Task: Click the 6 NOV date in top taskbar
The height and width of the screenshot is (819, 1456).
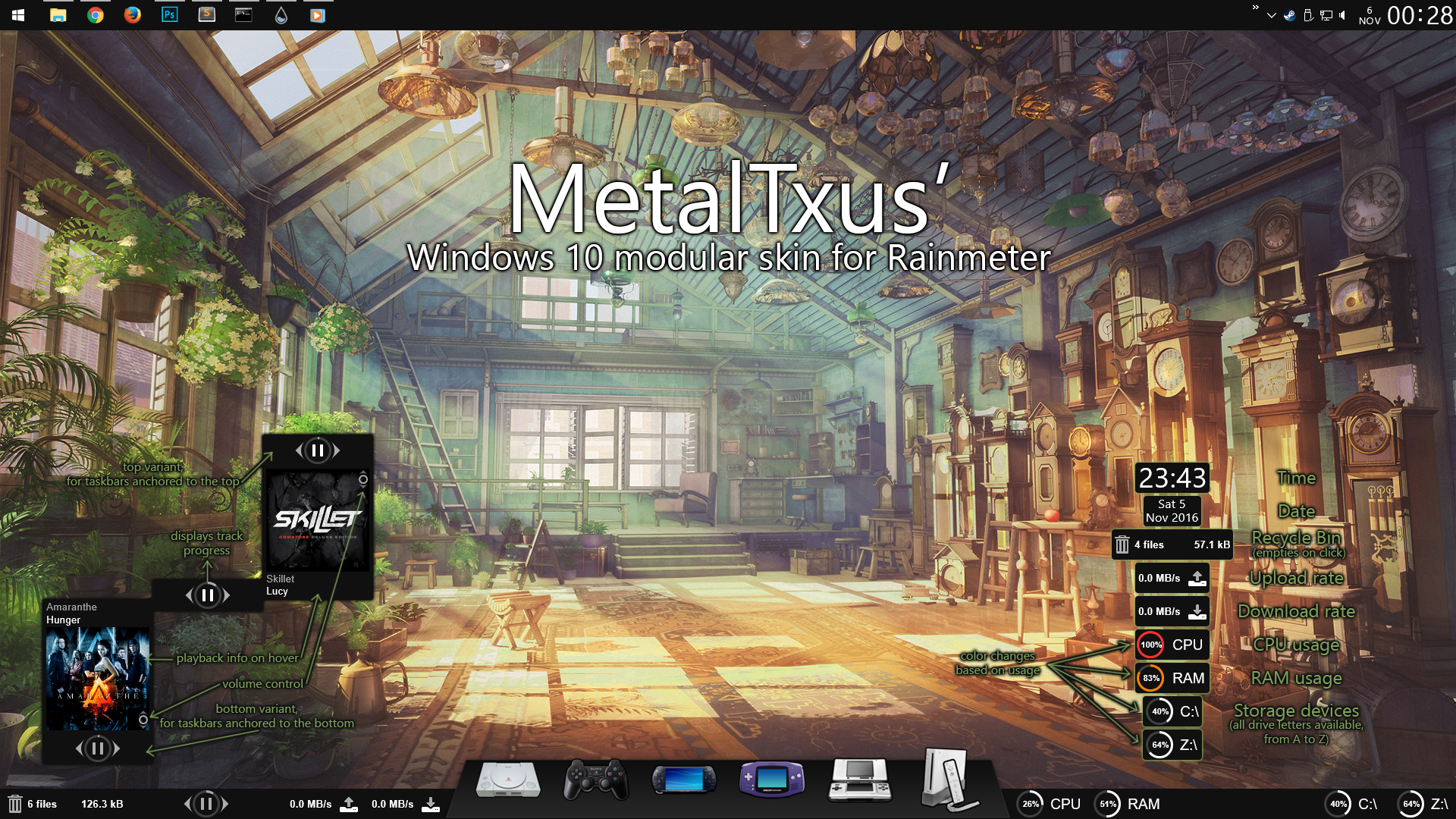Action: (1370, 16)
